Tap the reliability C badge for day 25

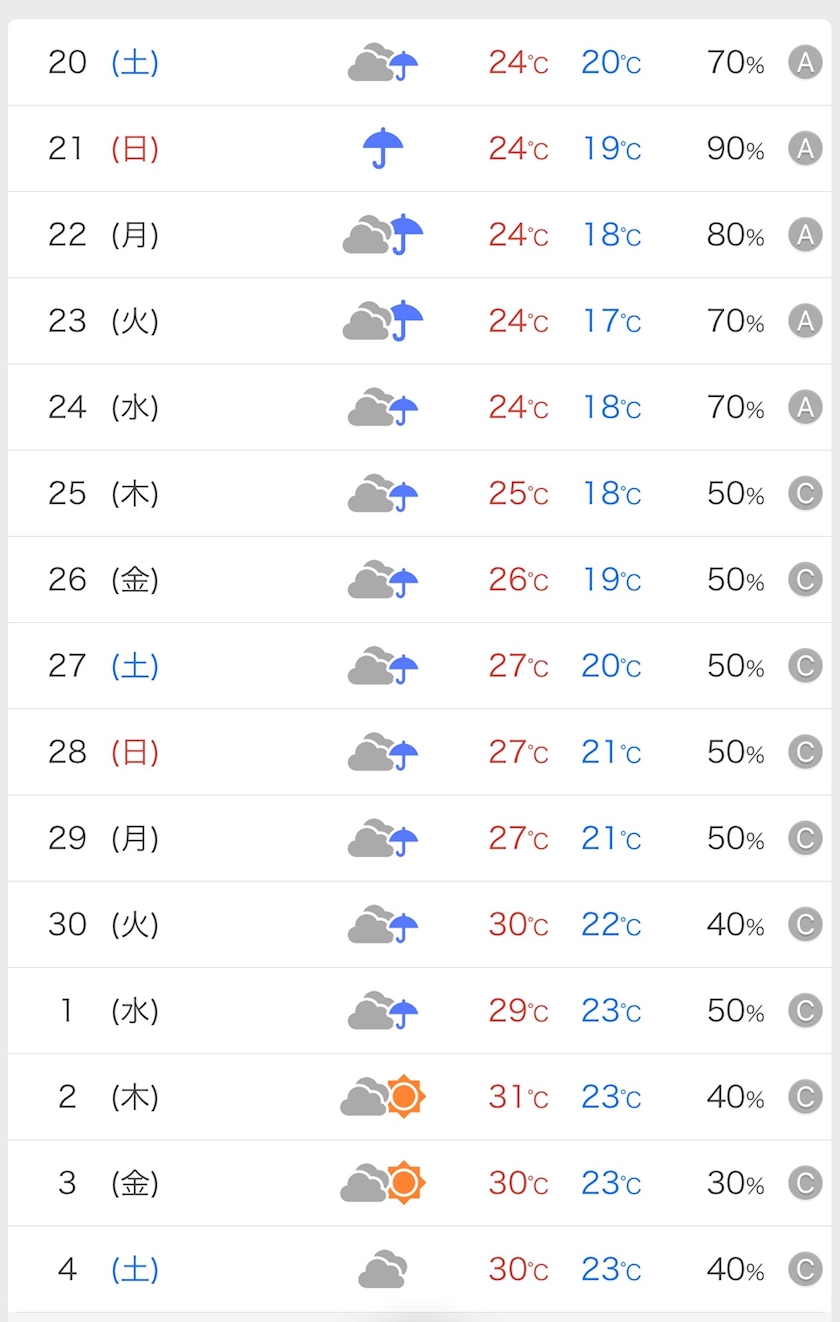click(x=805, y=493)
